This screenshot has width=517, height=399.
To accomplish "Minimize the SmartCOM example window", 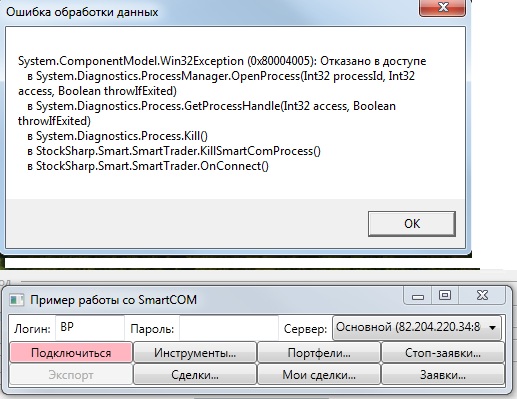I will 418,296.
